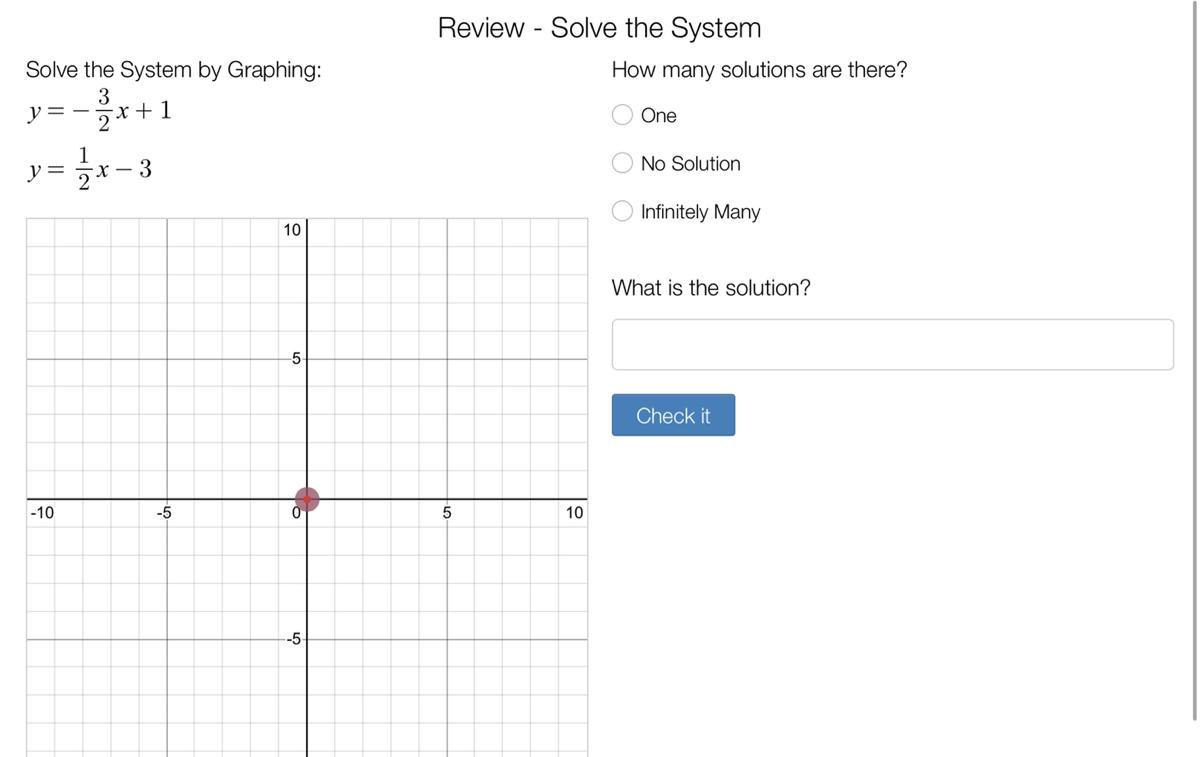Screen dimensions: 1200x757
Task: Click the "How many solutions are there?" prompt
Action: pos(759,70)
